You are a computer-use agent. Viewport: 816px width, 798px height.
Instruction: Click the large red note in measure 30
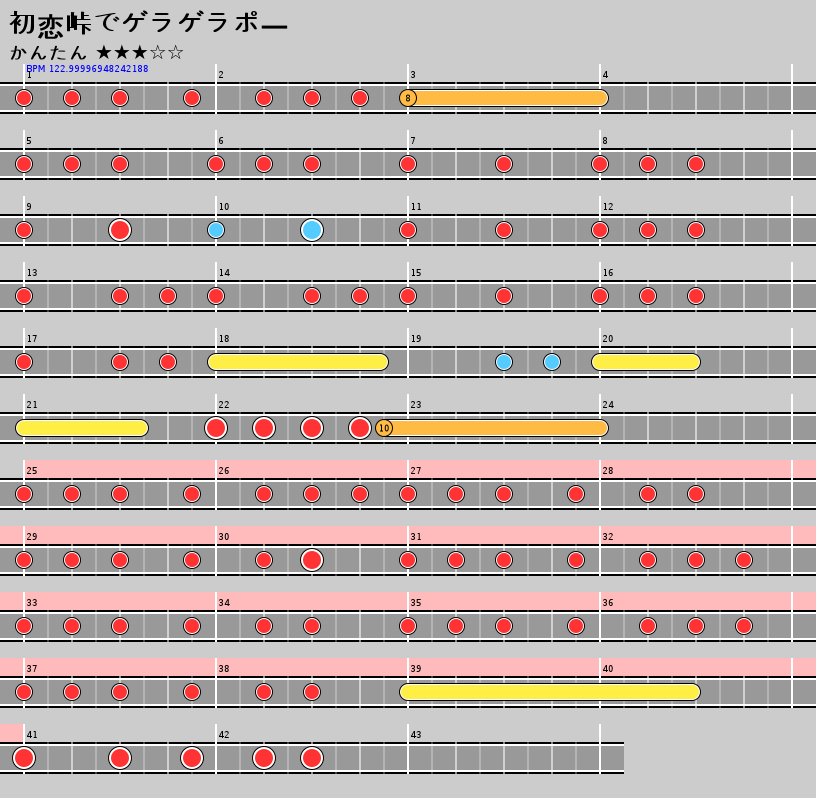(x=312, y=560)
